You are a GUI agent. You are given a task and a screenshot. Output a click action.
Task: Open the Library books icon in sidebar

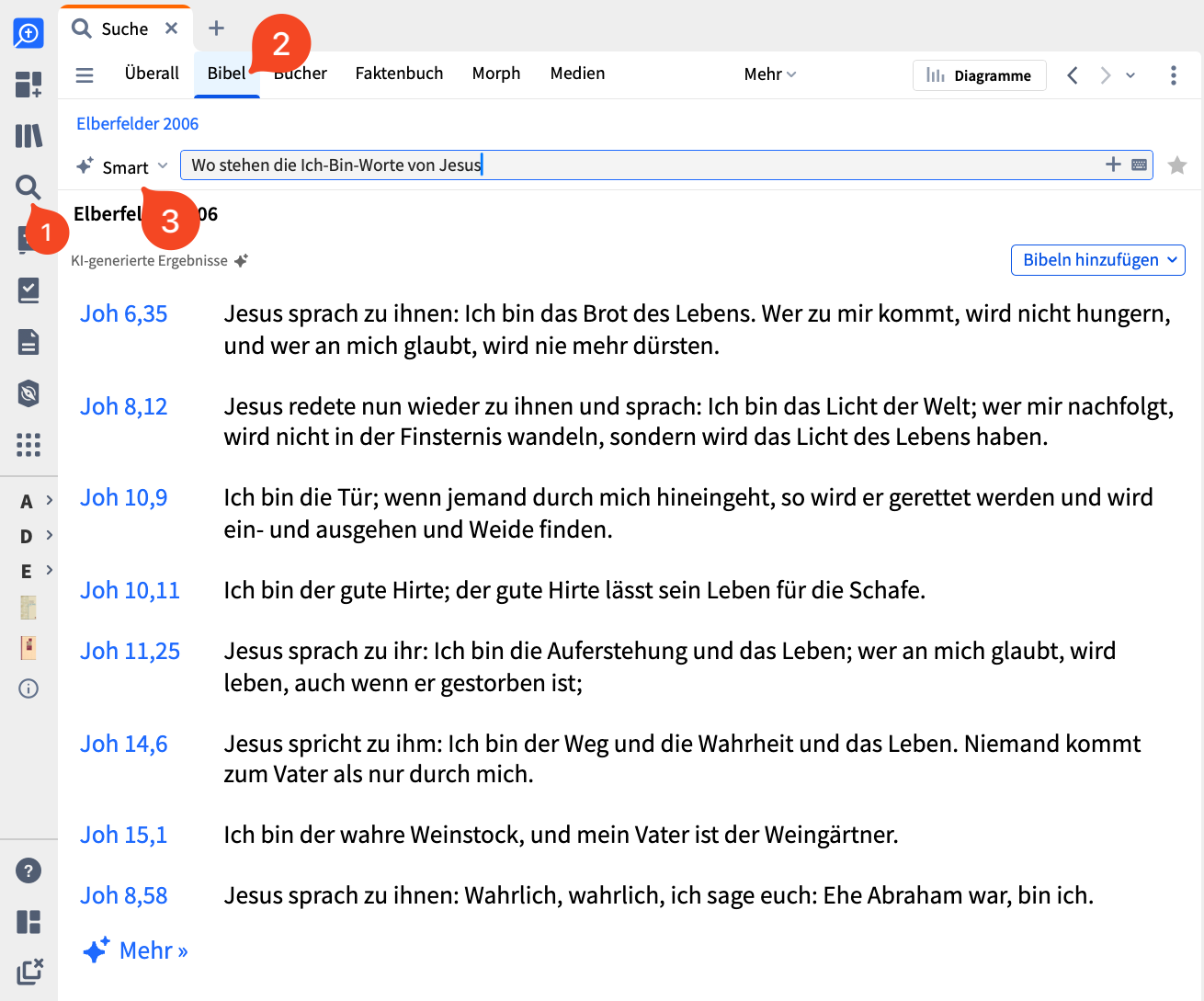(28, 136)
